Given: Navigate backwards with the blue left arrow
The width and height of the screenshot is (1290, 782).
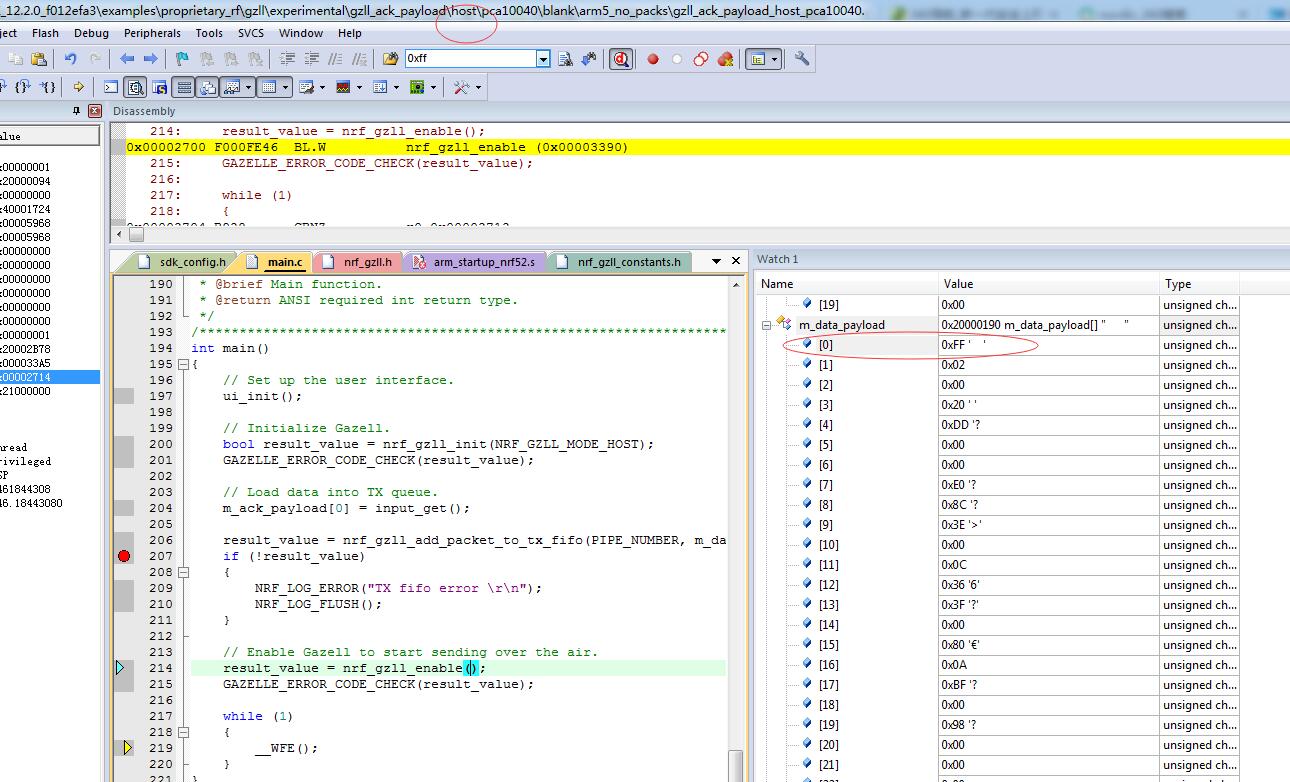Looking at the screenshot, I should click(127, 59).
